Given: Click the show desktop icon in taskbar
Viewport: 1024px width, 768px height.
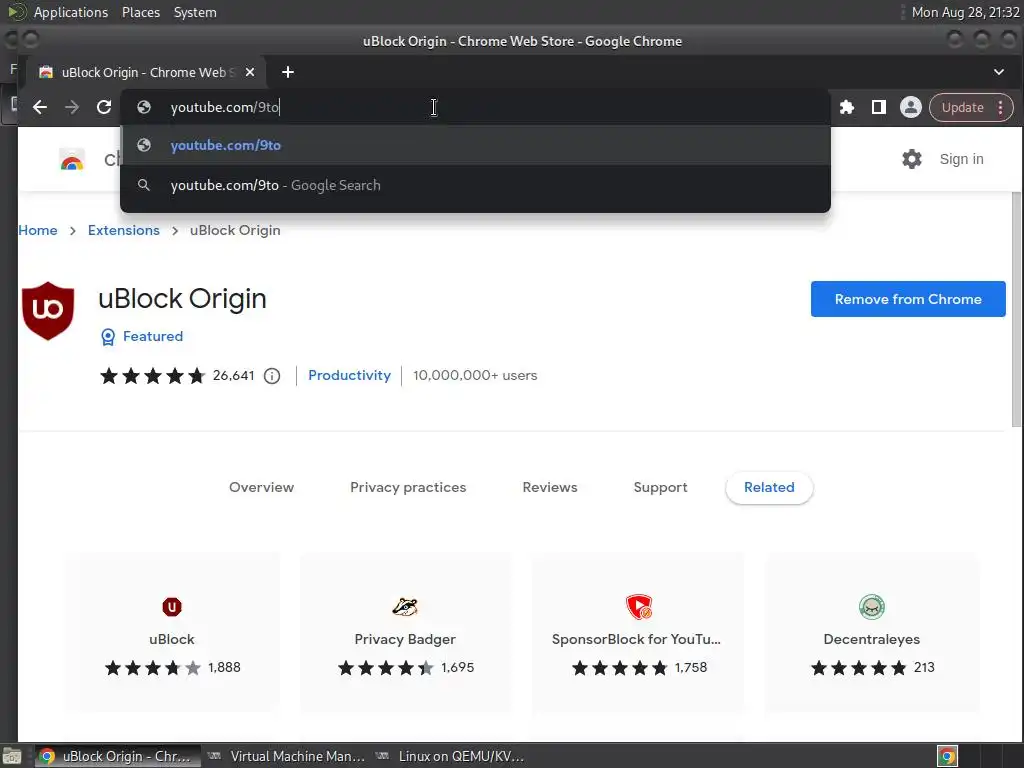Looking at the screenshot, I should click(12, 757).
